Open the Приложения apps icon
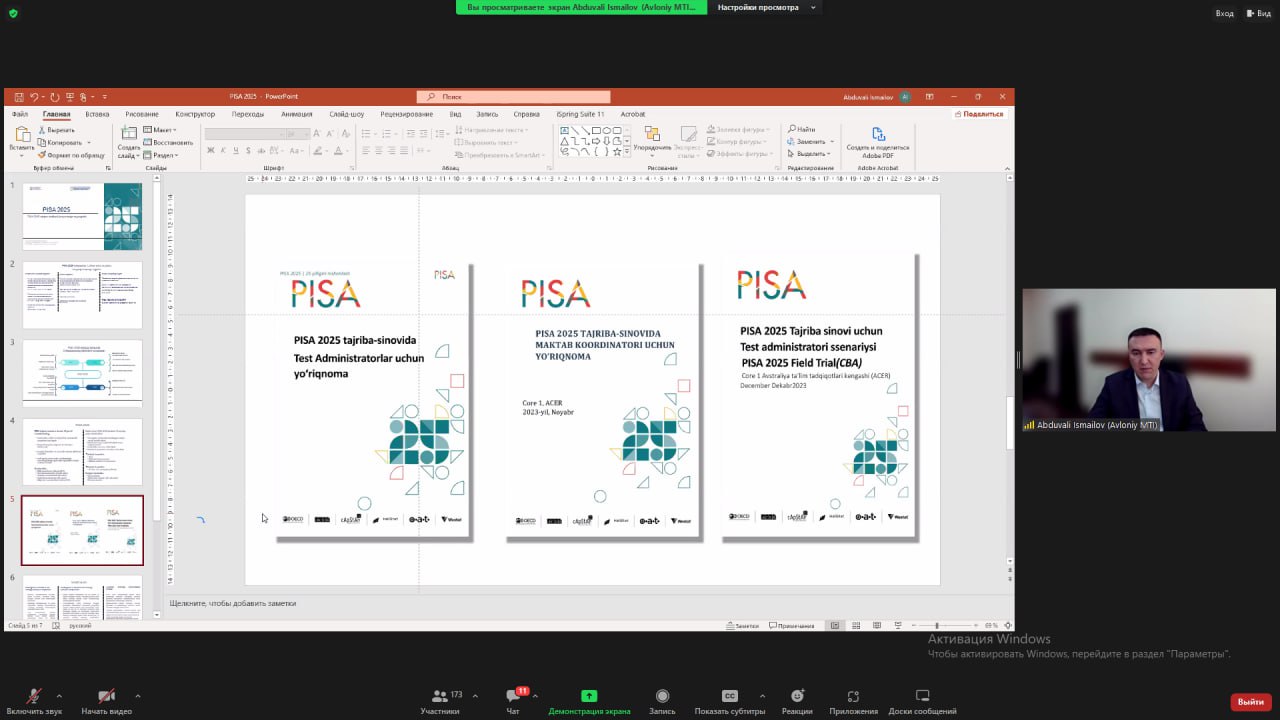This screenshot has width=1280, height=720. click(x=853, y=697)
